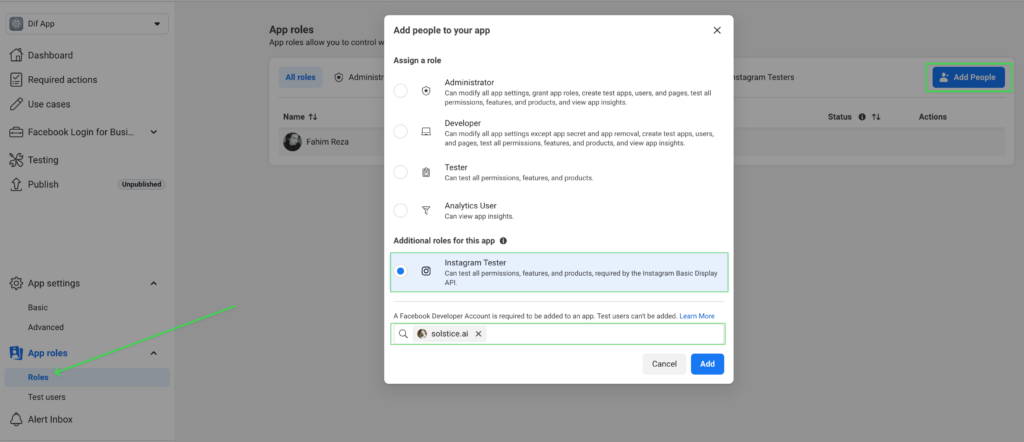Click the Additional roles info icon

pos(504,241)
